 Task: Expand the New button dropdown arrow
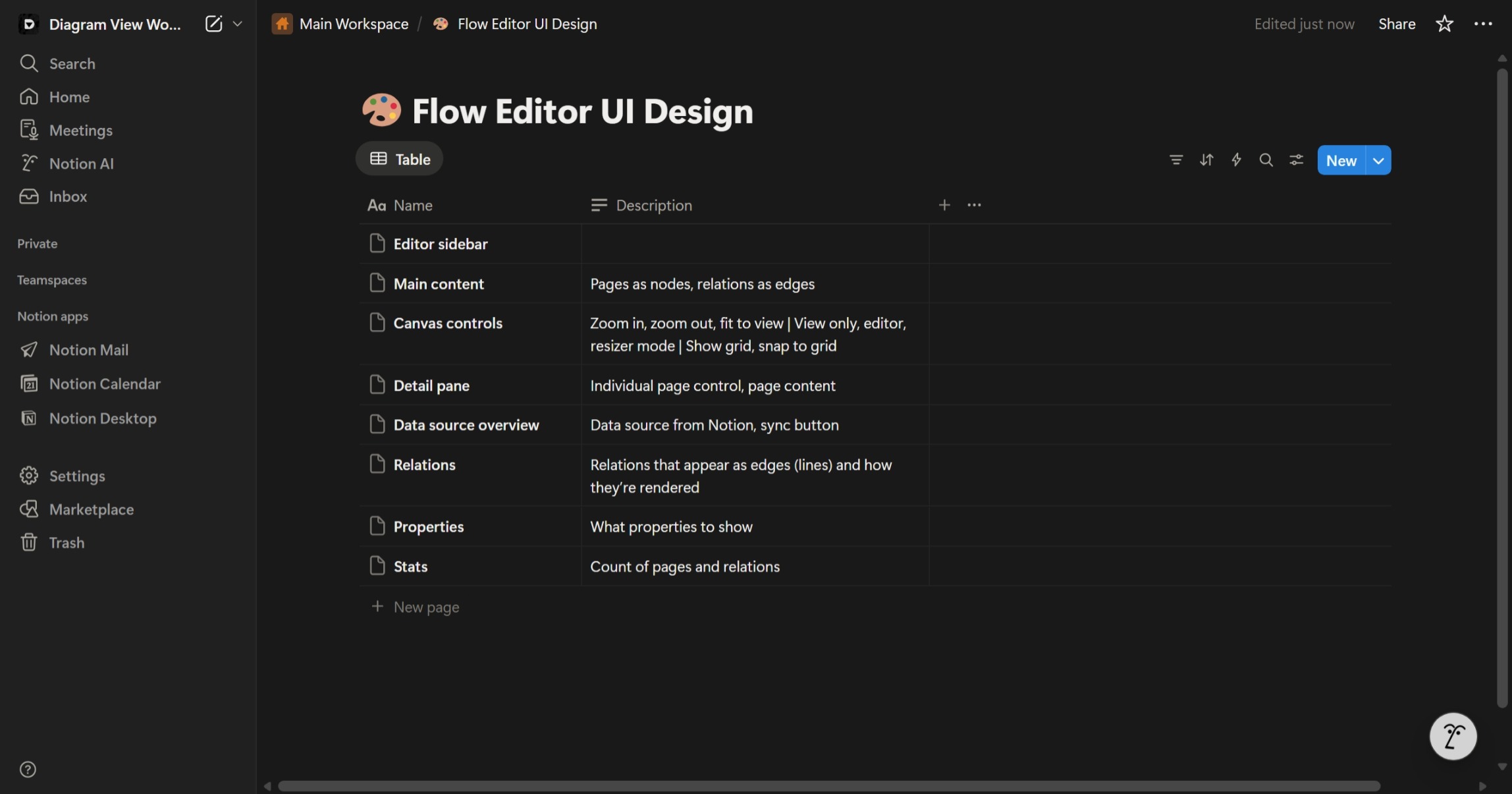(x=1378, y=161)
